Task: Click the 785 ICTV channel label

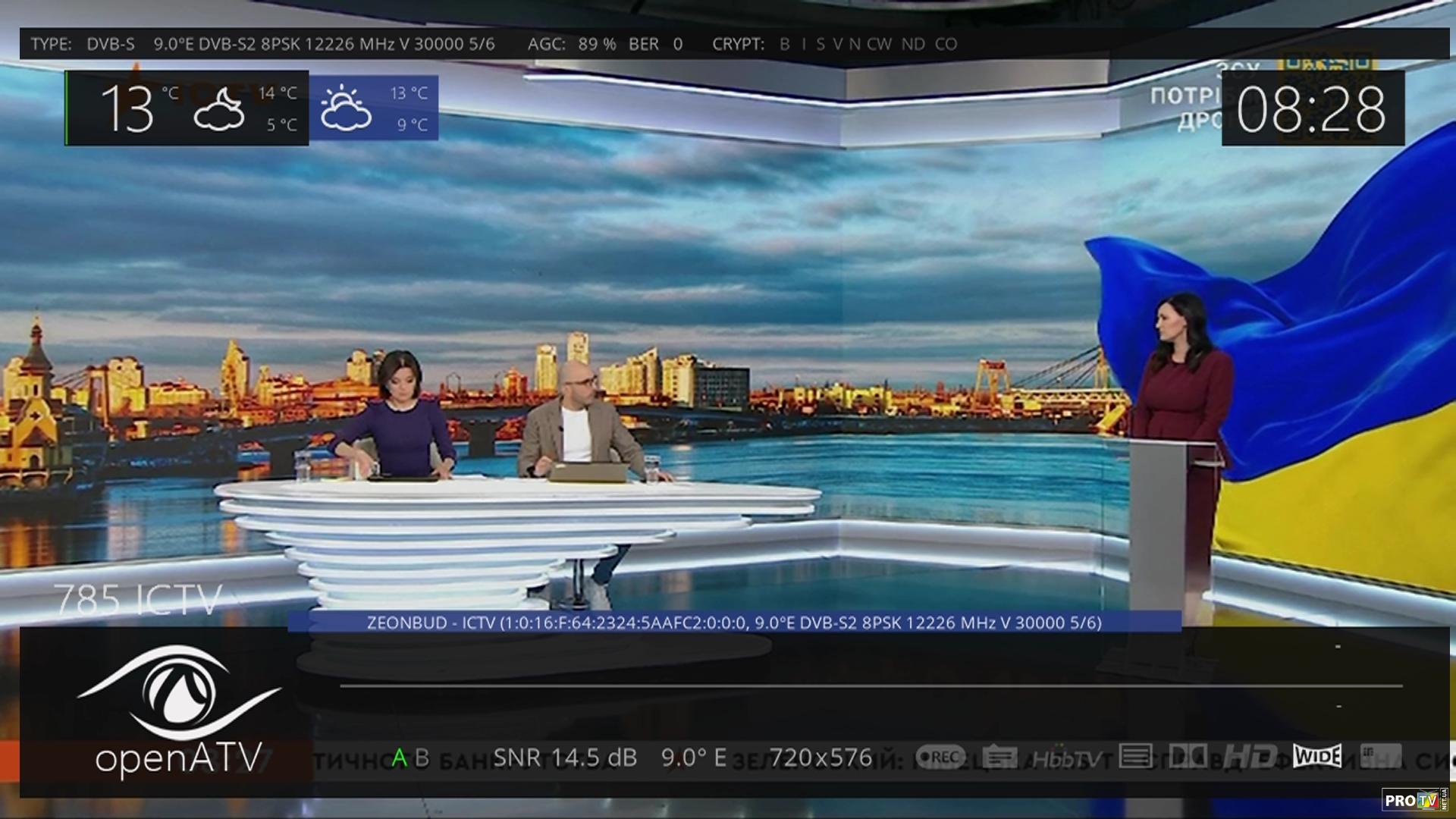Action: click(x=138, y=600)
